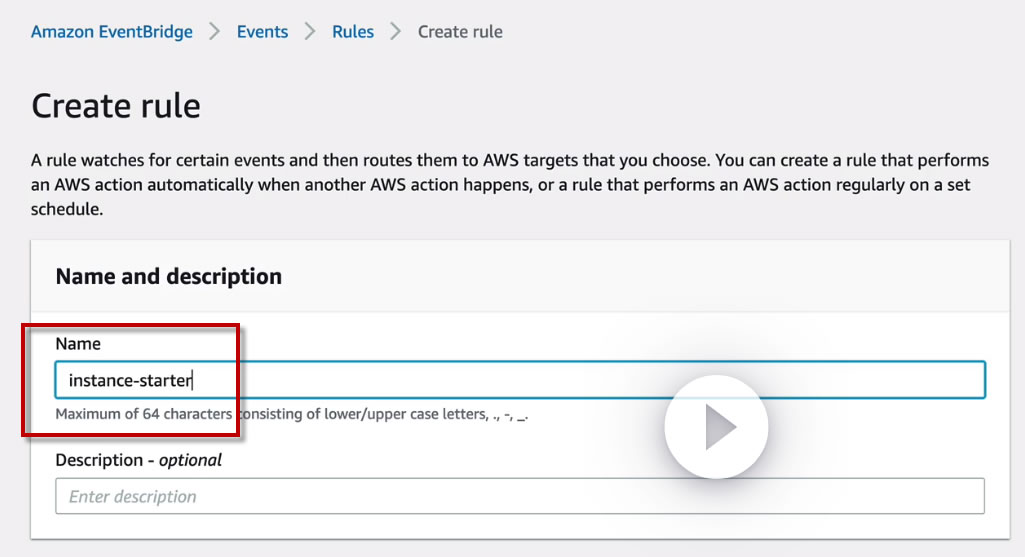The height and width of the screenshot is (557, 1025).
Task: Click the 'Create rule' breadcrumb item
Action: 460,32
